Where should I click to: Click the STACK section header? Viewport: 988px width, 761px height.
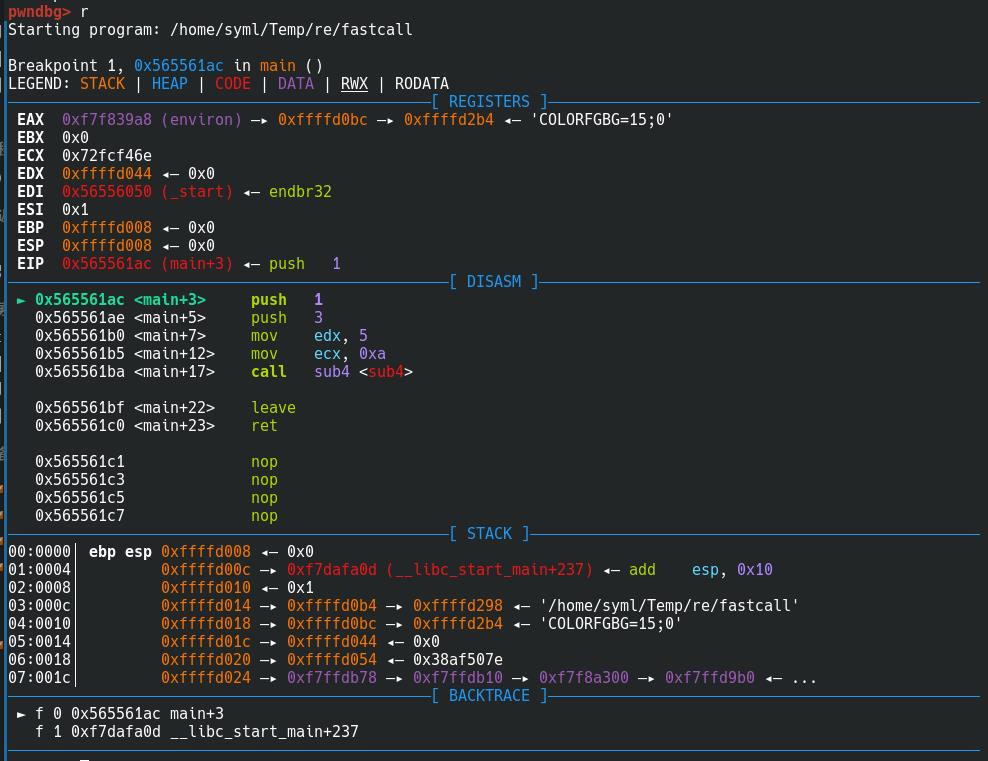[489, 534]
